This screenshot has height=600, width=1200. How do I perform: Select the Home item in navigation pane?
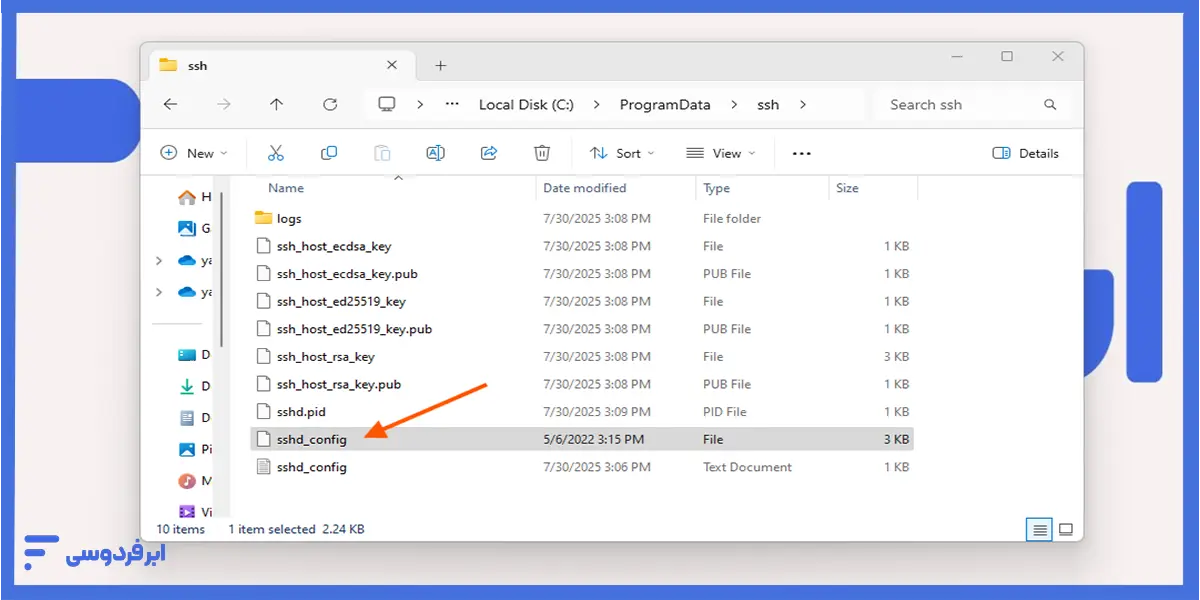tap(194, 197)
